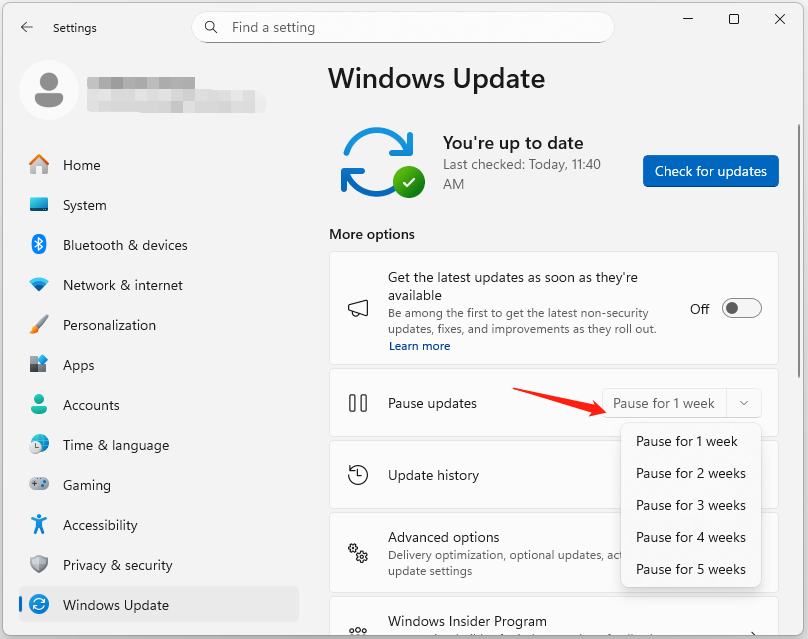The image size is (808, 639).
Task: Choose Pause for 5 weeks option
Action: pos(691,569)
